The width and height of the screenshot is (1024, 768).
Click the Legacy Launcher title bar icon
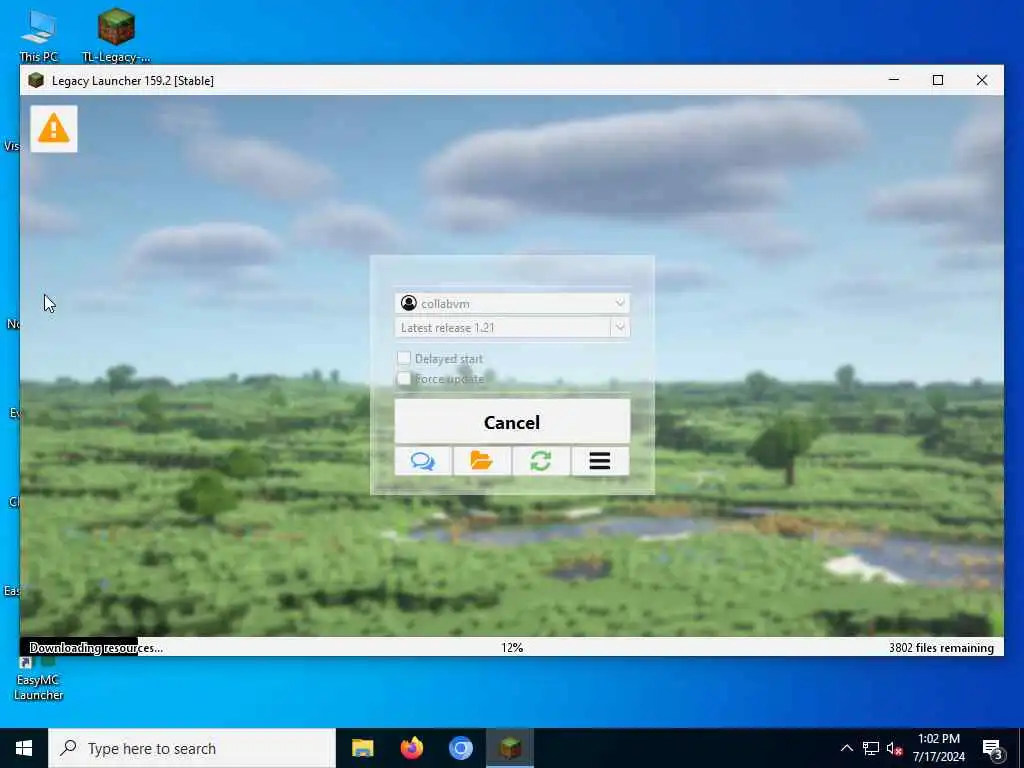tap(36, 80)
